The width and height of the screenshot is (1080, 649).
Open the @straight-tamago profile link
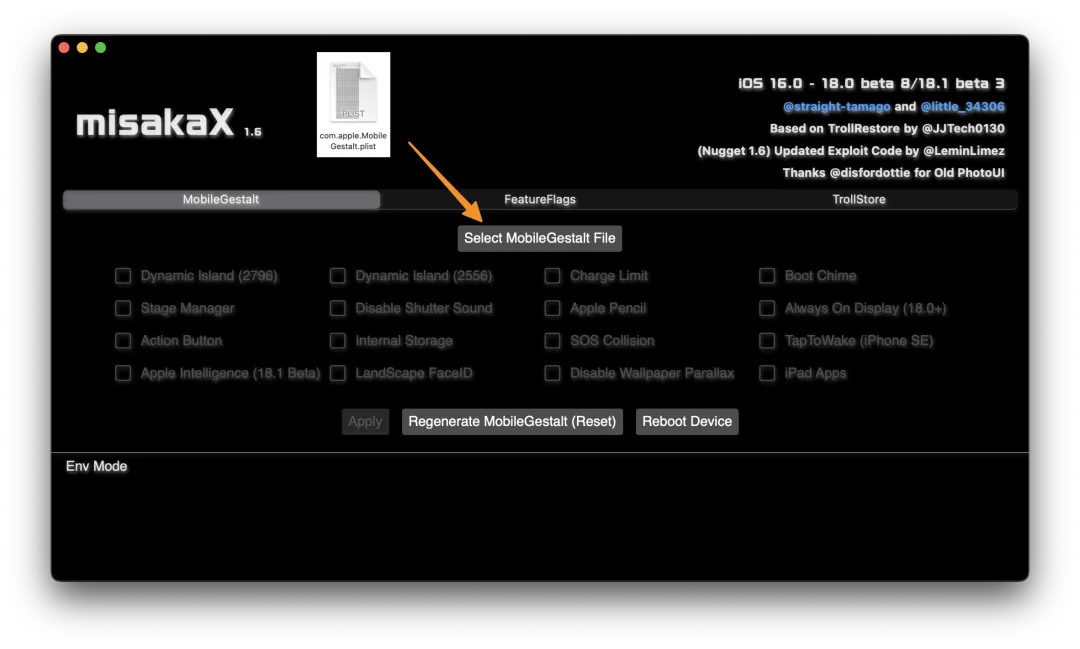(836, 107)
